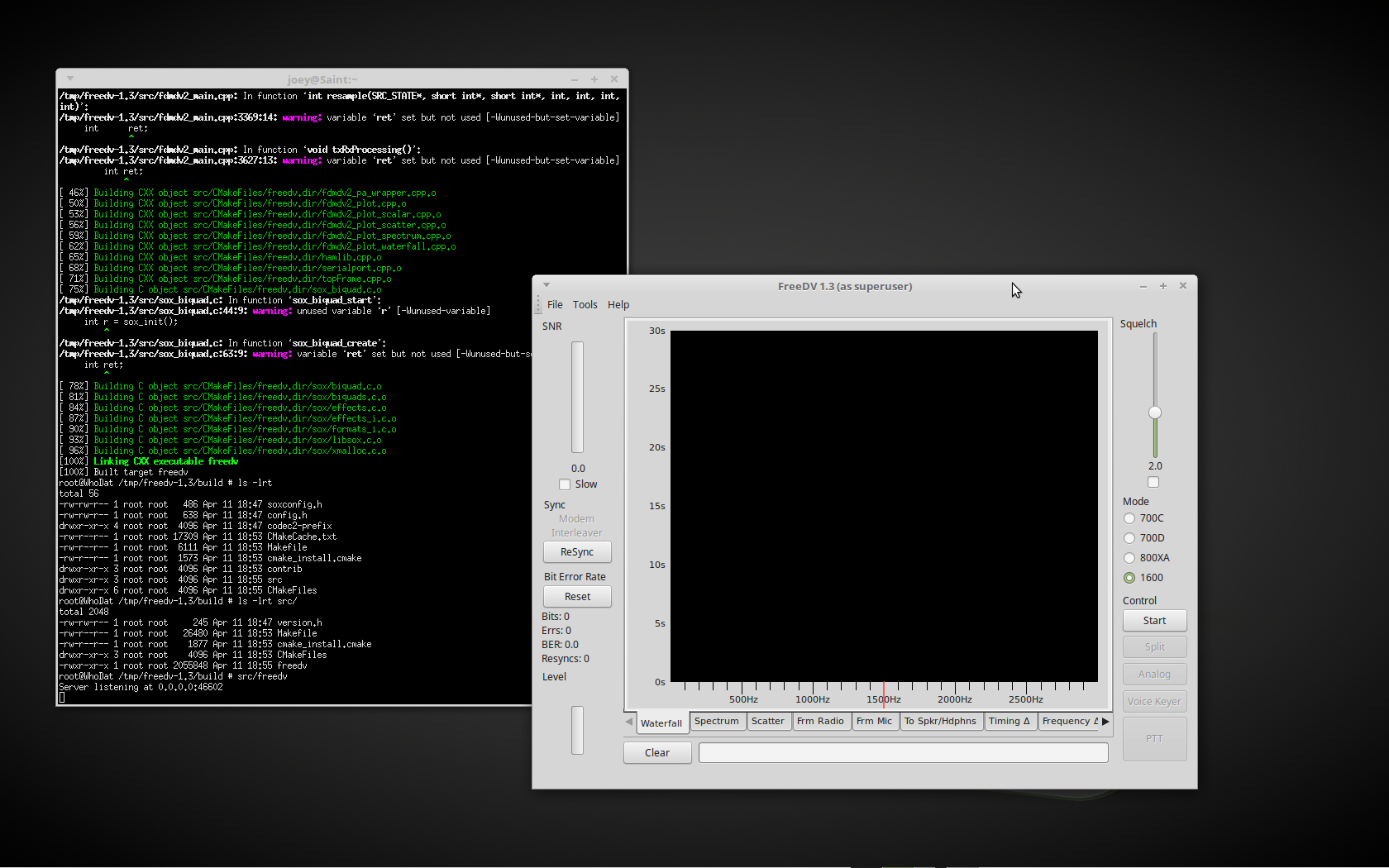The width and height of the screenshot is (1389, 868).
Task: Minimize the FreeDV window
Action: (1143, 286)
